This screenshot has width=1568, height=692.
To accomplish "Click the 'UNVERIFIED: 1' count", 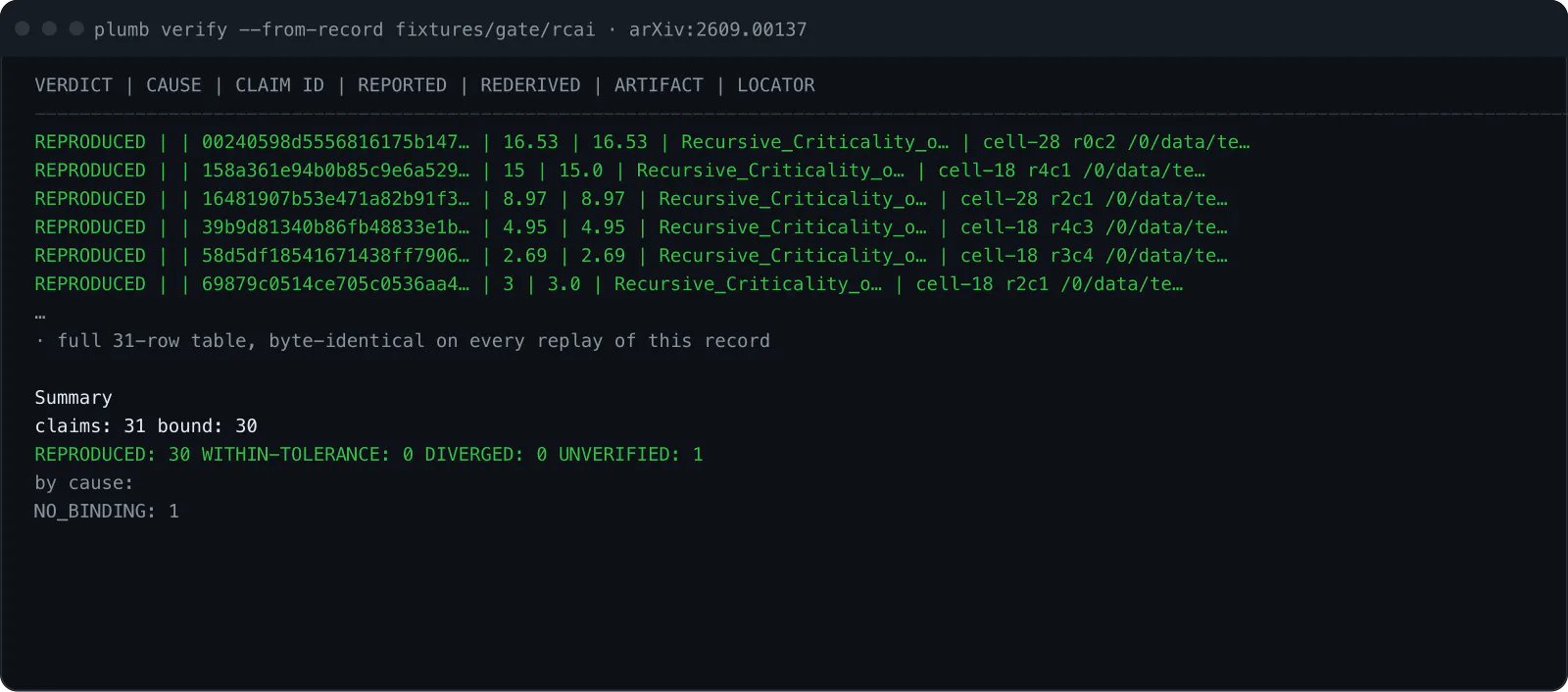I will pyautogui.click(x=631, y=455).
